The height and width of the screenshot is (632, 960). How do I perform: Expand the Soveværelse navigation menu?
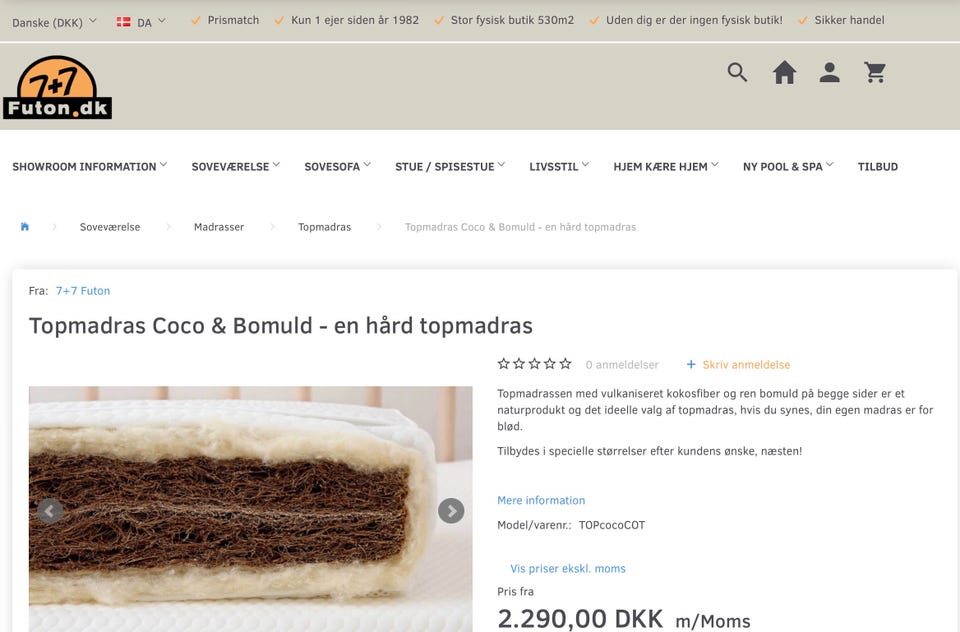(x=236, y=167)
